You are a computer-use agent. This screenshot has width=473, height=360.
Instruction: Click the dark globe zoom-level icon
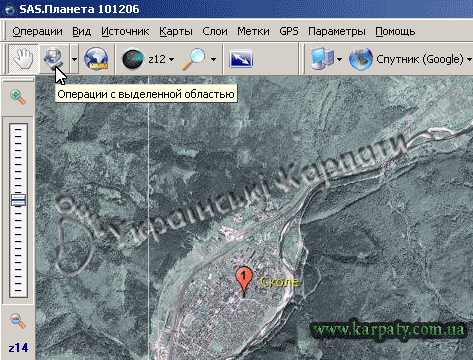pyautogui.click(x=133, y=59)
